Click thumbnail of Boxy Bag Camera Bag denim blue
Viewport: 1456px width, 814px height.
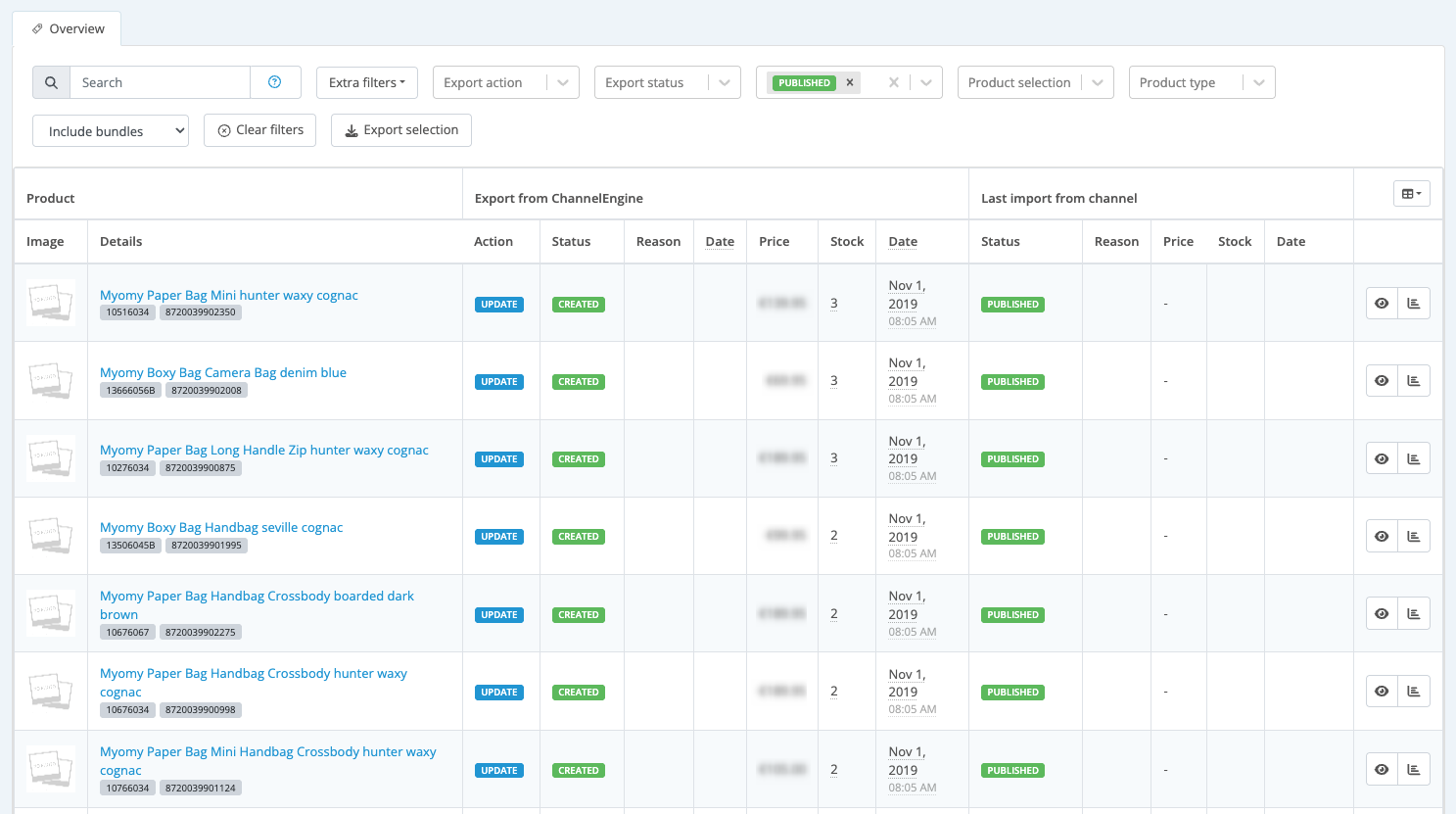[x=50, y=380]
